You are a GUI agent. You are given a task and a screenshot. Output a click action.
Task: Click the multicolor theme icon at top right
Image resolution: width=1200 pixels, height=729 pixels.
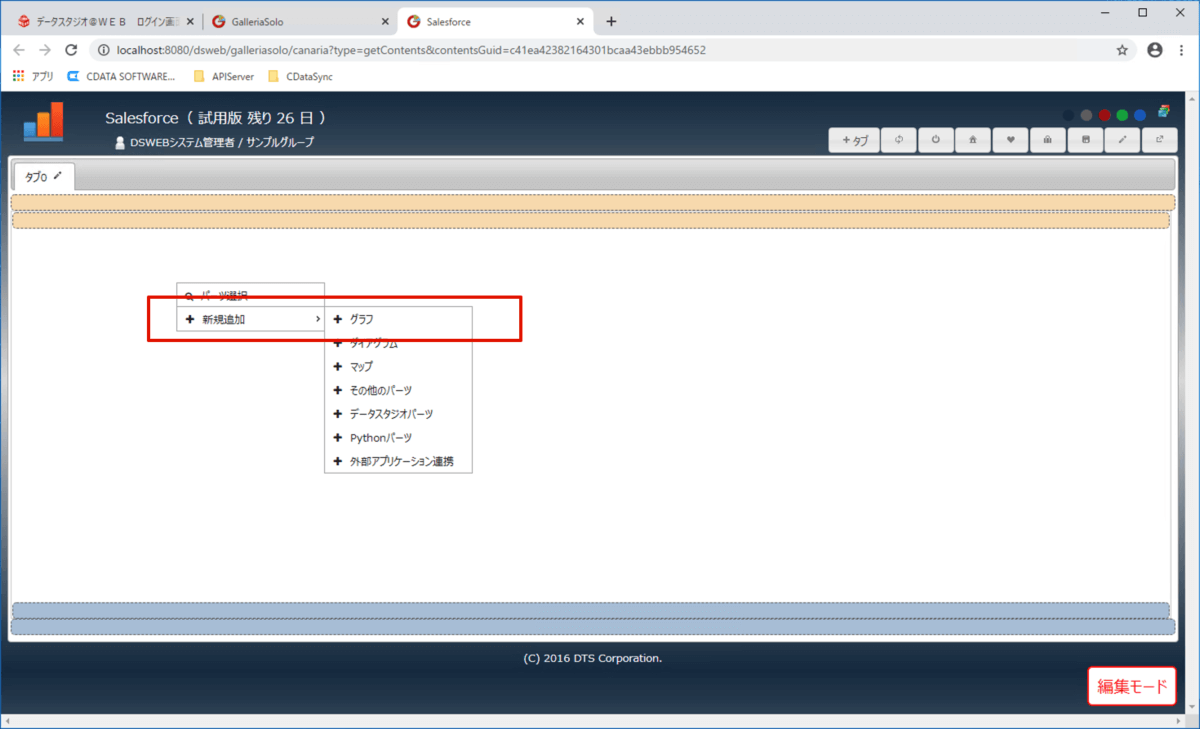(1164, 113)
